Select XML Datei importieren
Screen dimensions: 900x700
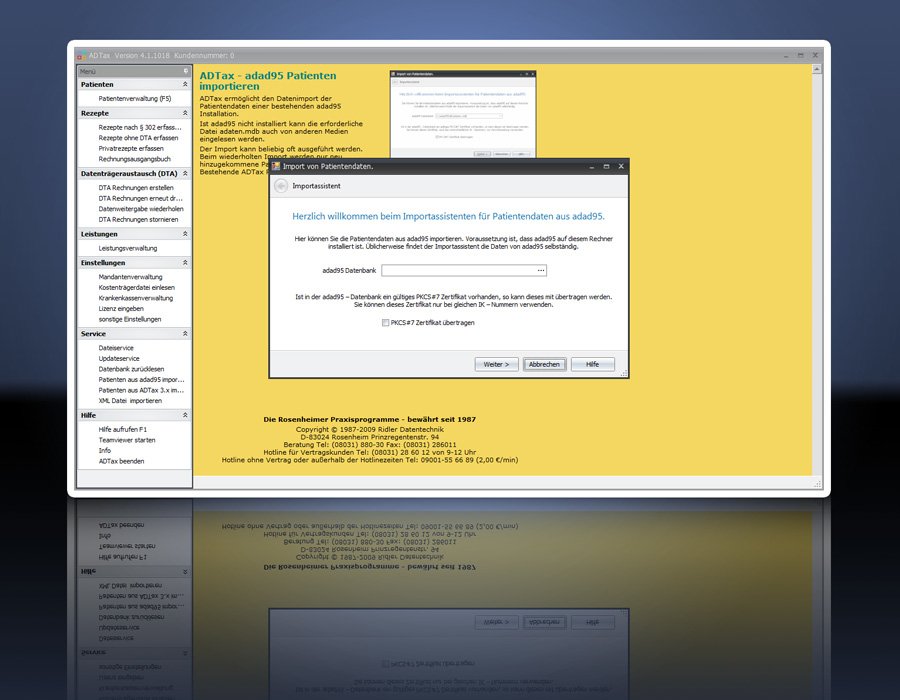(x=130, y=401)
